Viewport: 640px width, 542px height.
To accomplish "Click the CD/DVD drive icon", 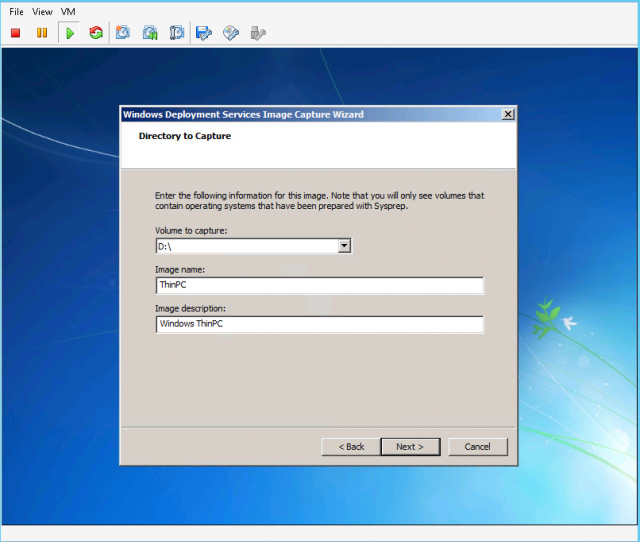I will (231, 33).
